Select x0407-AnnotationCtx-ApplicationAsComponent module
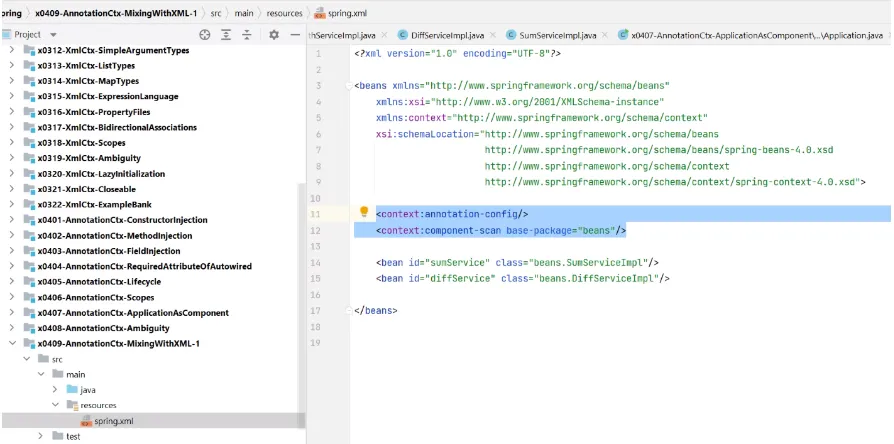The height and width of the screenshot is (444, 894). (133, 313)
